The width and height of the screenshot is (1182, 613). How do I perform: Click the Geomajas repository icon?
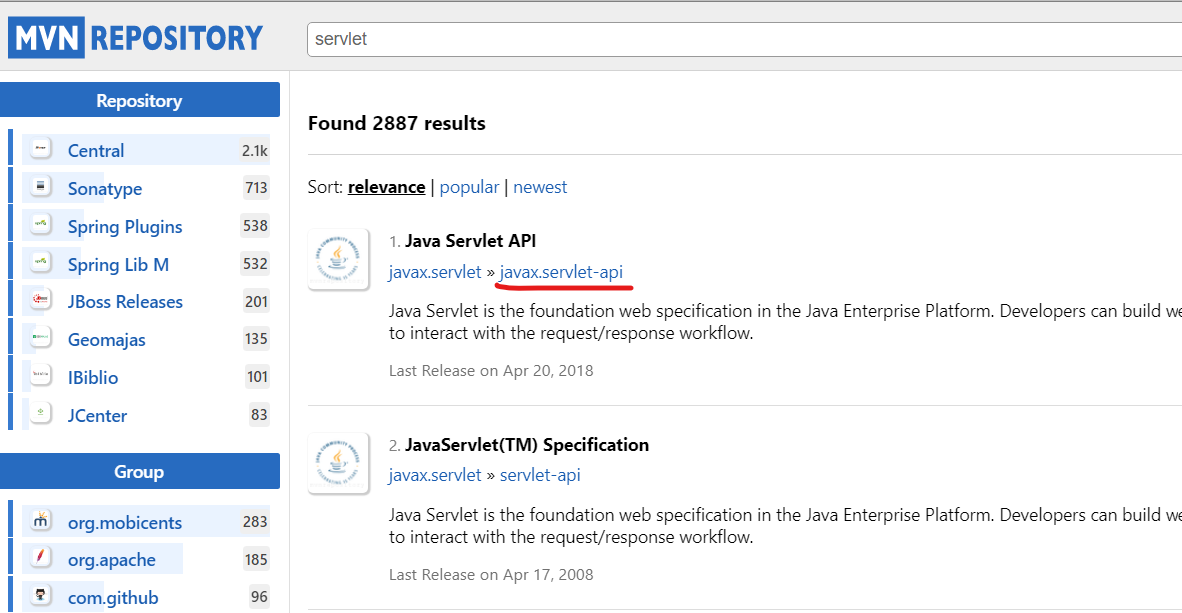pyautogui.click(x=41, y=337)
